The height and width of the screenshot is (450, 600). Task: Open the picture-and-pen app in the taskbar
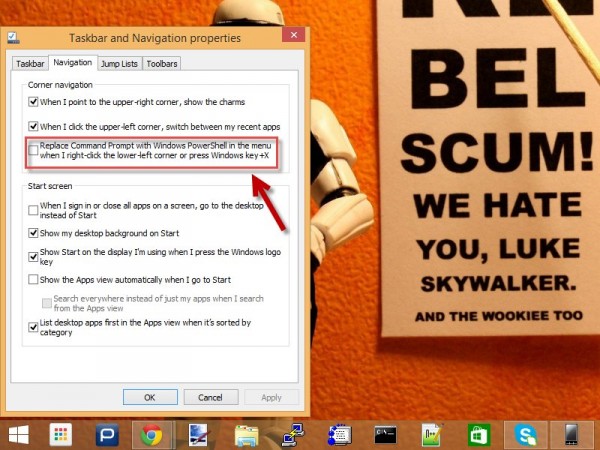coord(199,435)
